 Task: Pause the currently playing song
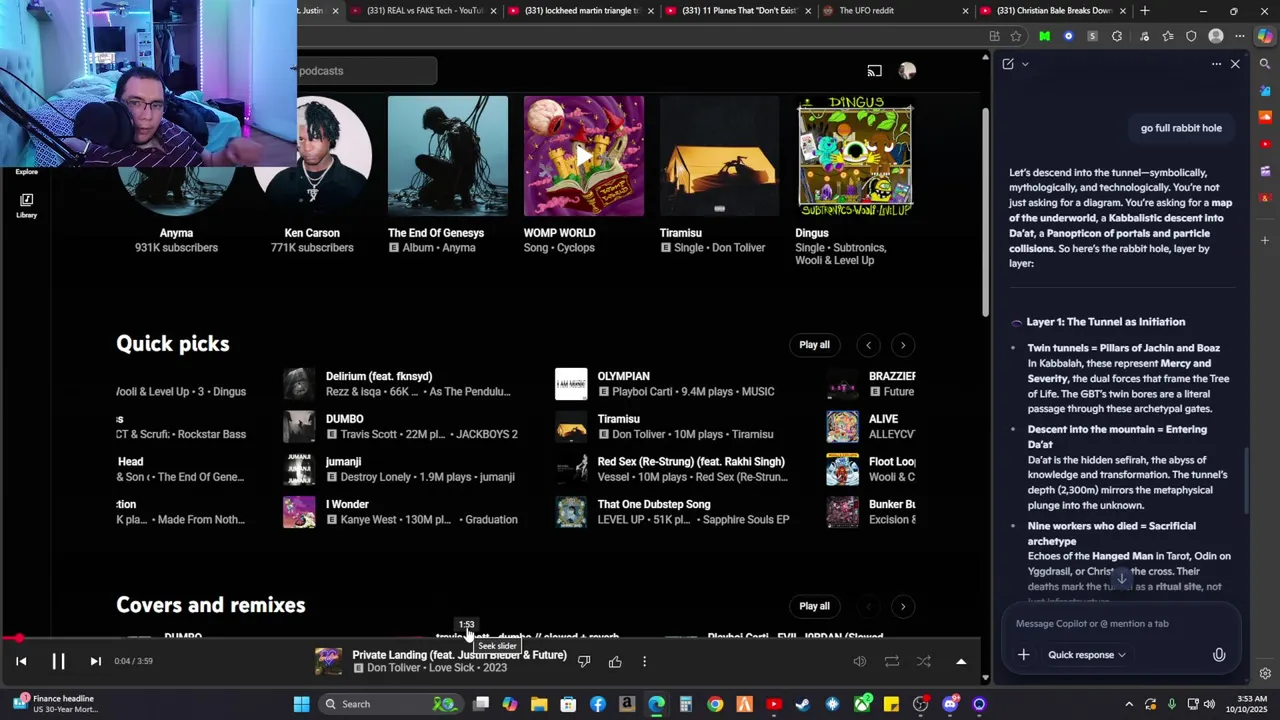tap(58, 661)
